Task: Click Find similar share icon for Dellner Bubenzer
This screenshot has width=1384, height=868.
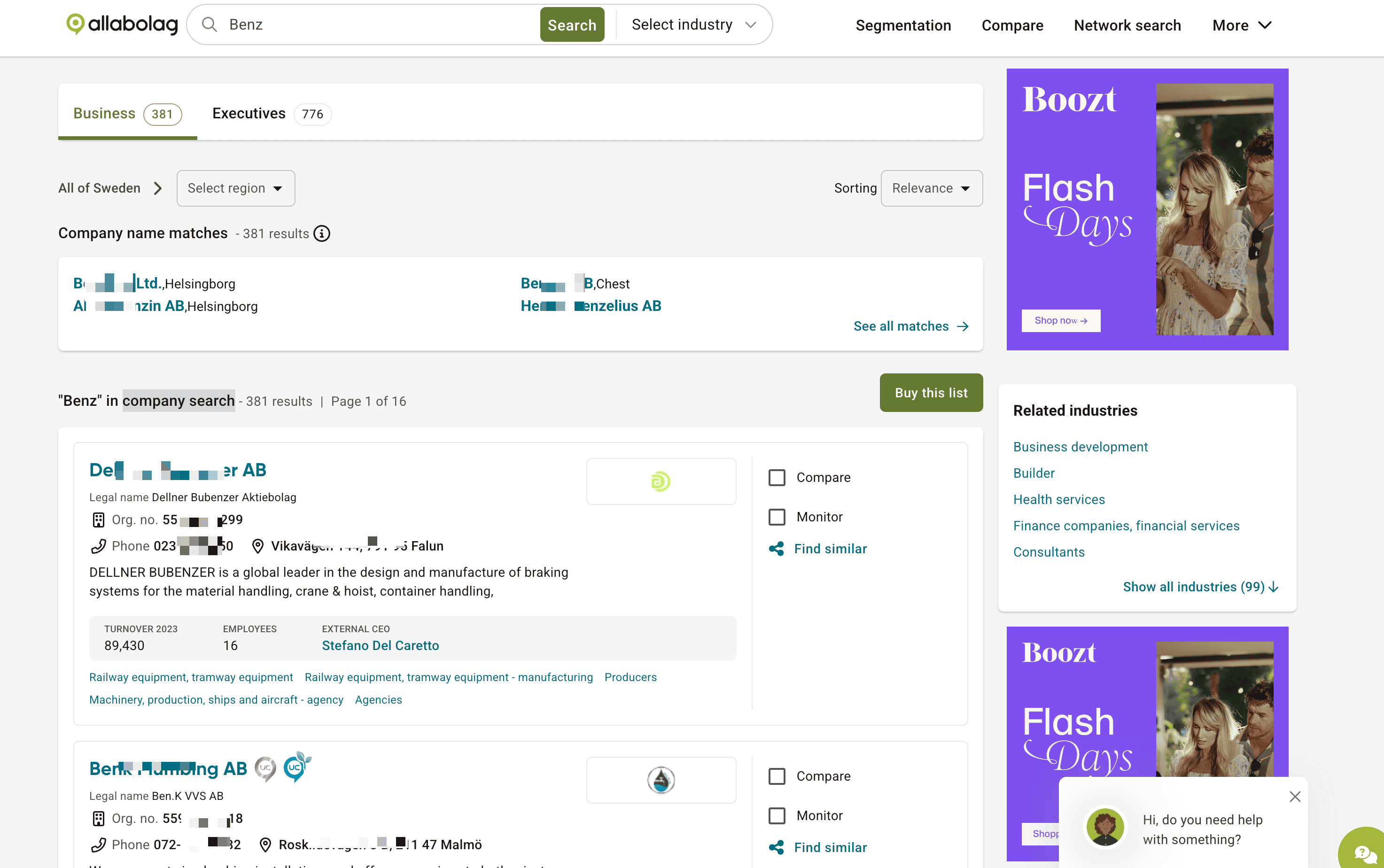Action: (776, 549)
